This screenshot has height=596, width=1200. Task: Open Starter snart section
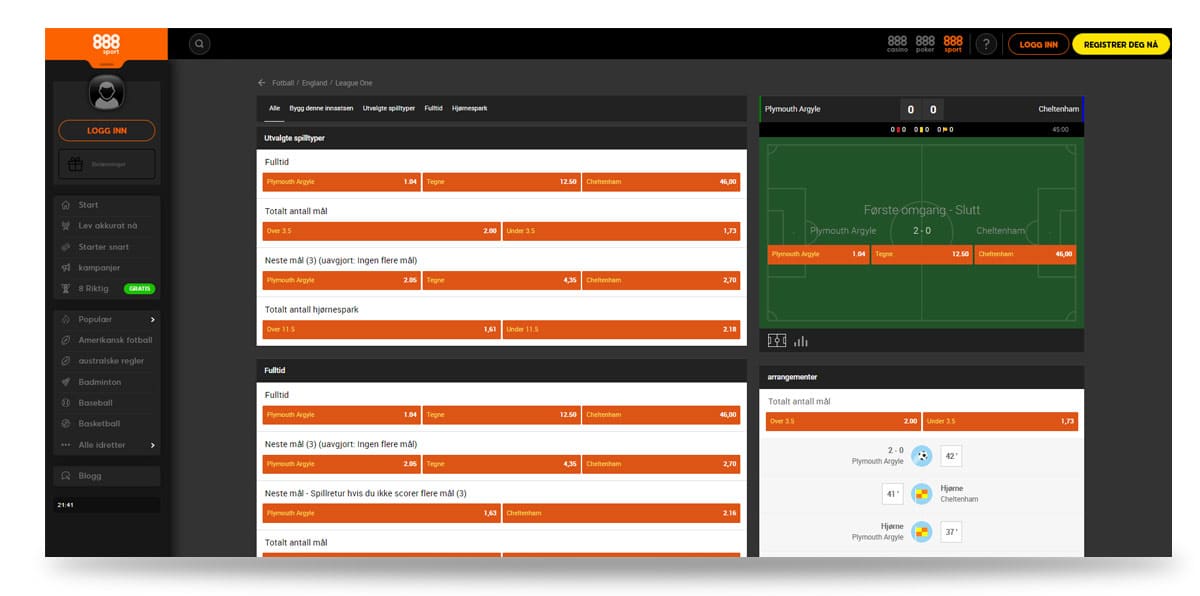click(x=106, y=247)
